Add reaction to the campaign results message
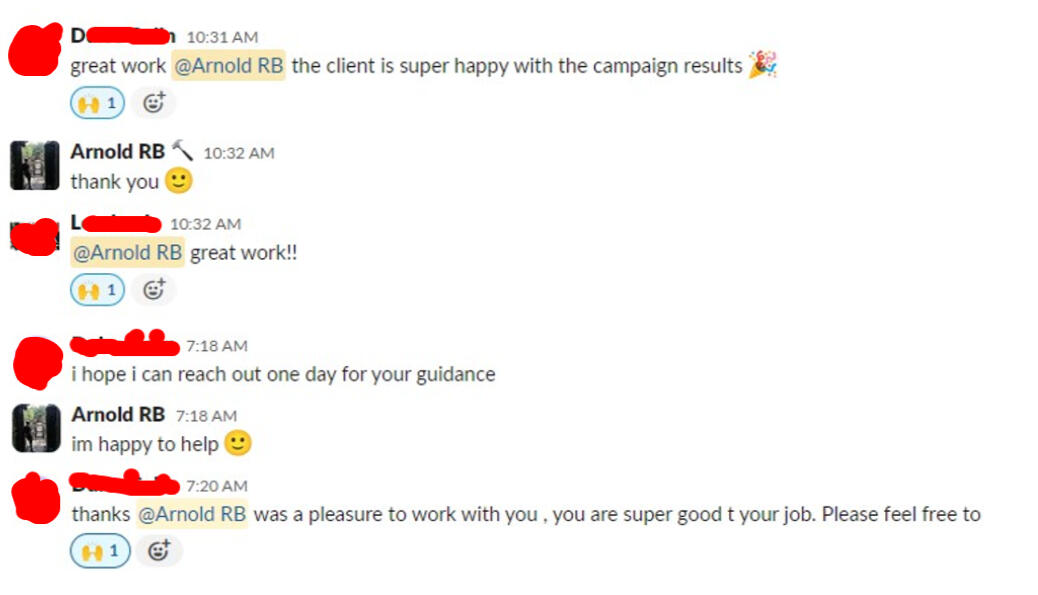Image resolution: width=1038 pixels, height=595 pixels. pos(154,103)
